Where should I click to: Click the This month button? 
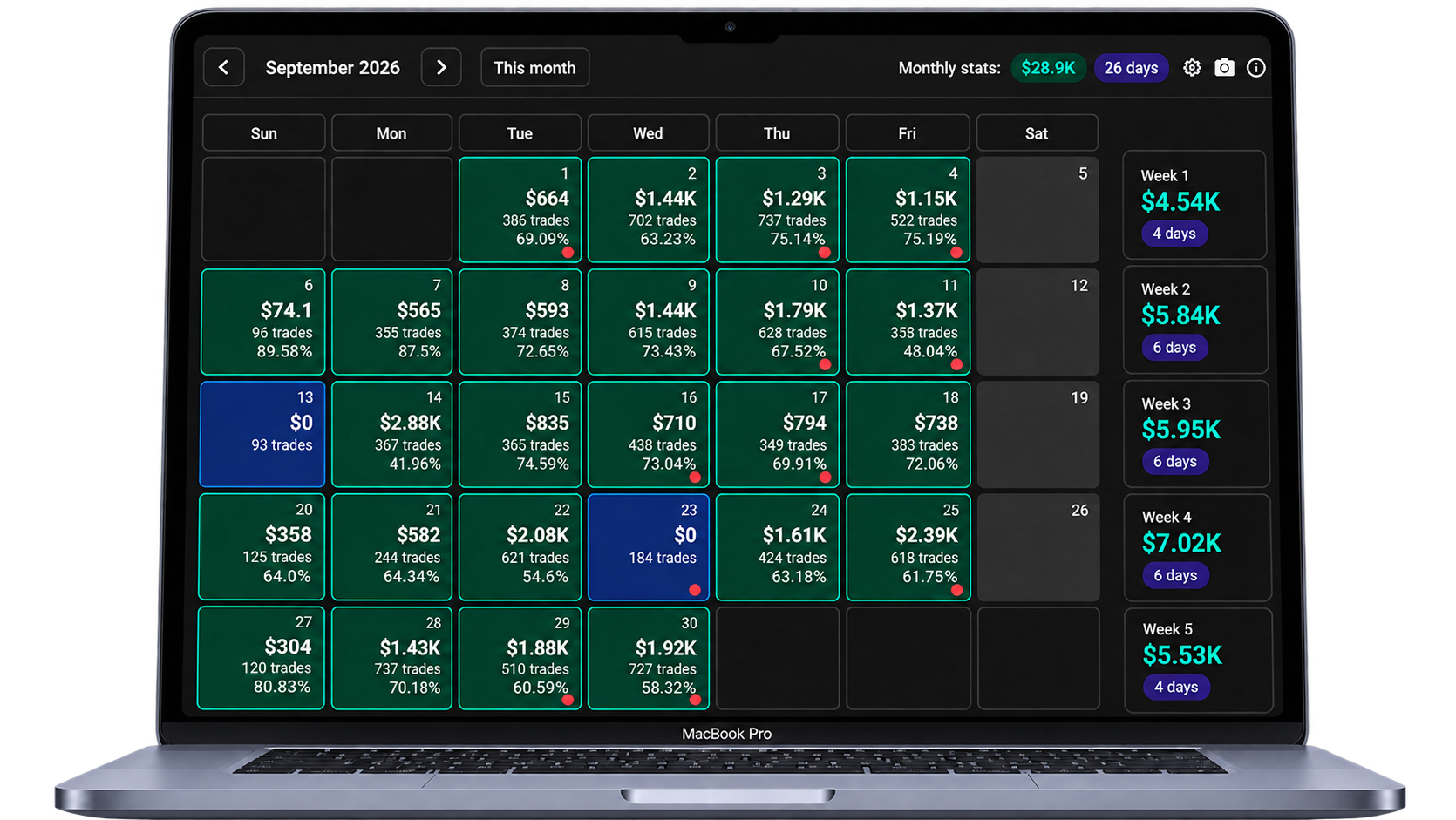(x=534, y=67)
